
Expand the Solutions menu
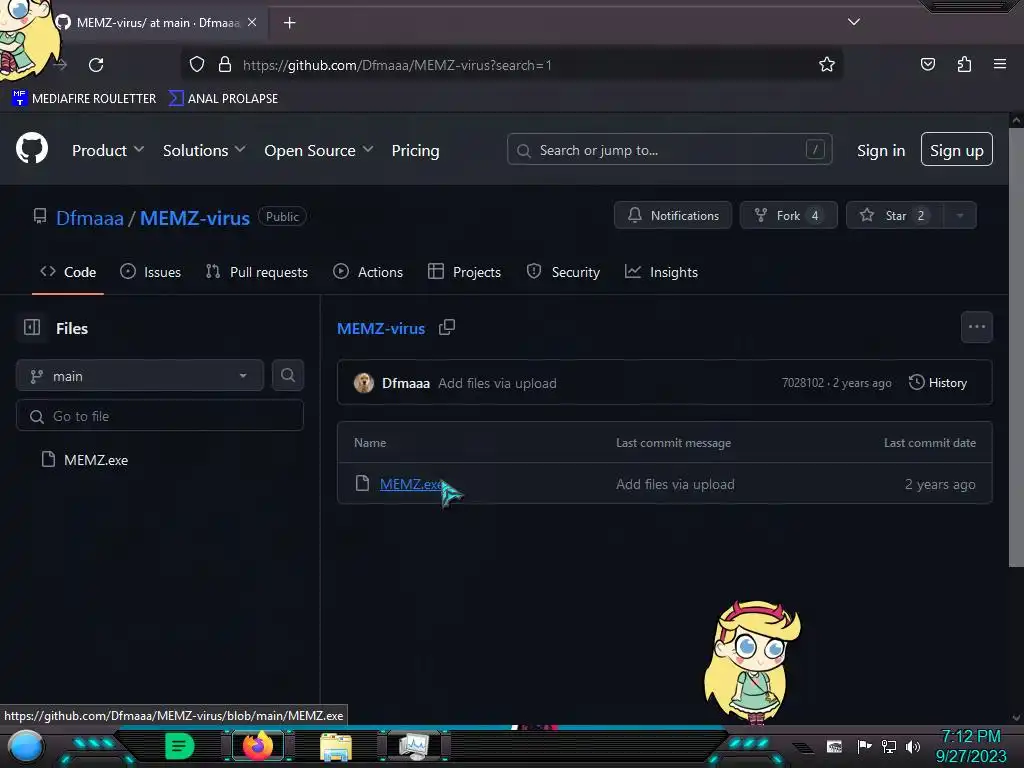(x=204, y=150)
